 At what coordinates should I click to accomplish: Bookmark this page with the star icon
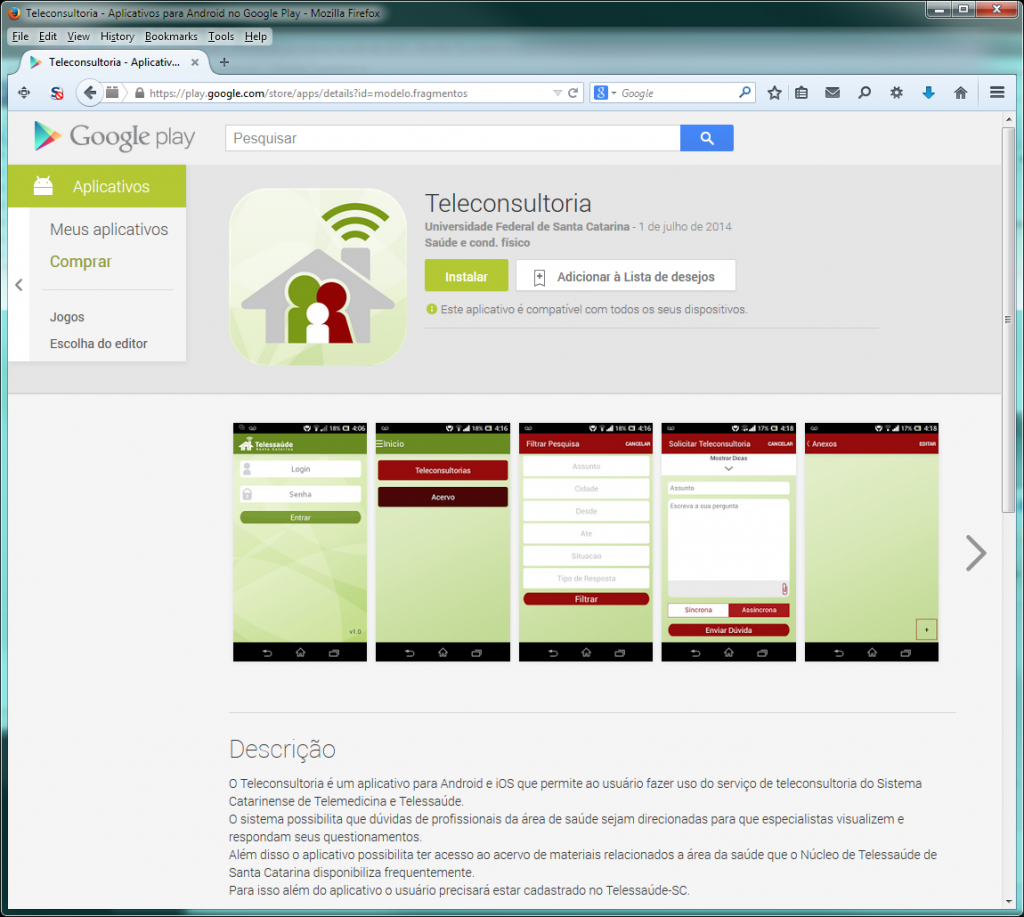click(775, 93)
